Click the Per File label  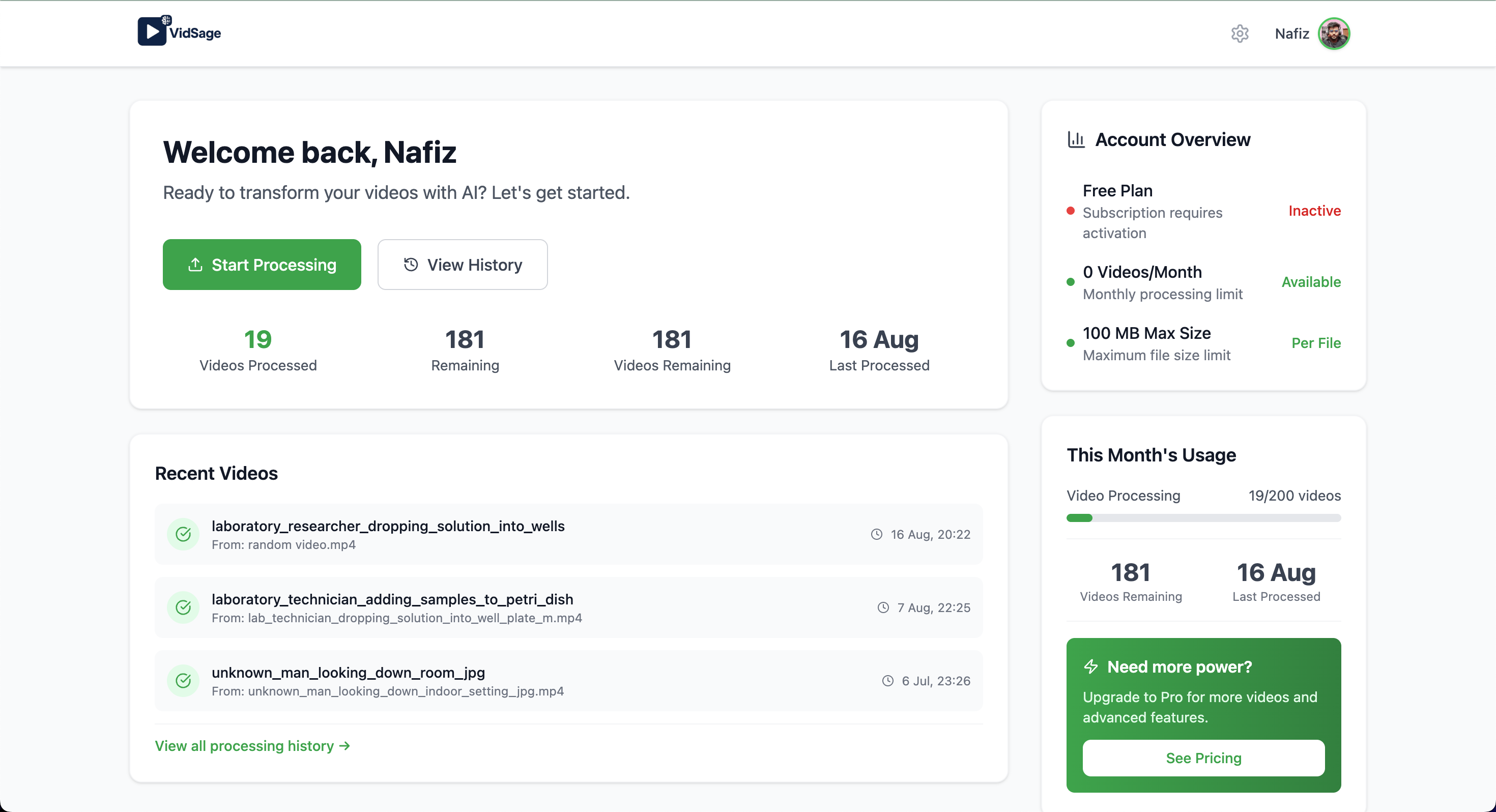pos(1316,343)
